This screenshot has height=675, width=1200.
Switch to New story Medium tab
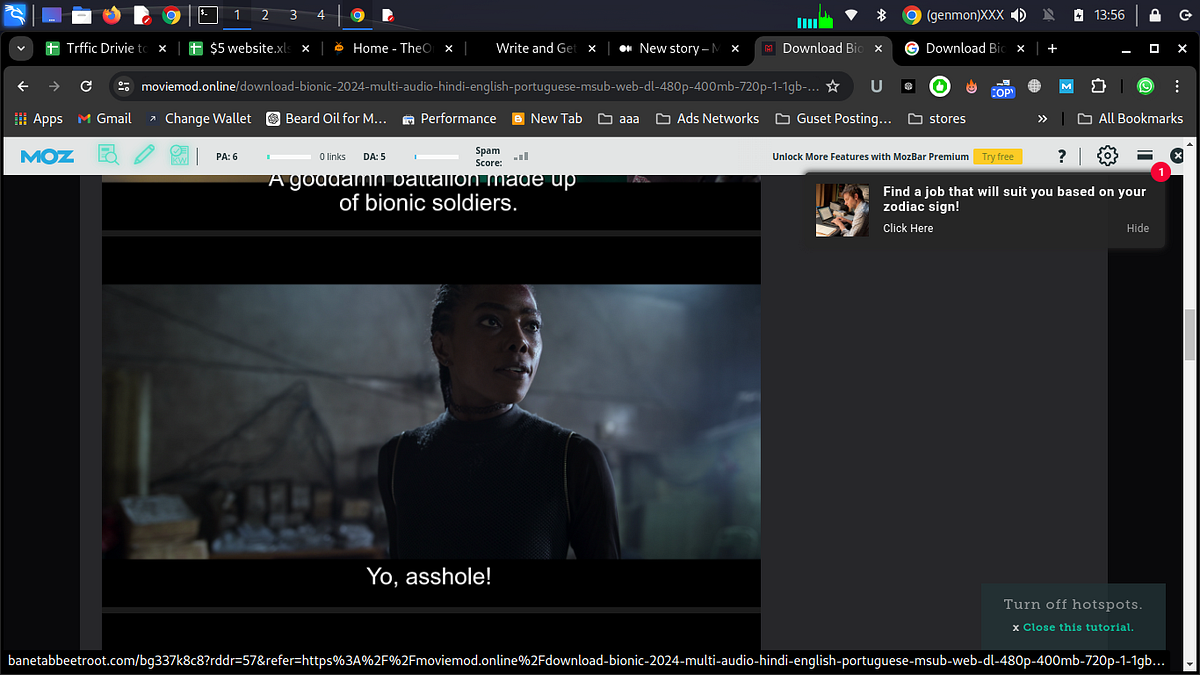click(679, 48)
